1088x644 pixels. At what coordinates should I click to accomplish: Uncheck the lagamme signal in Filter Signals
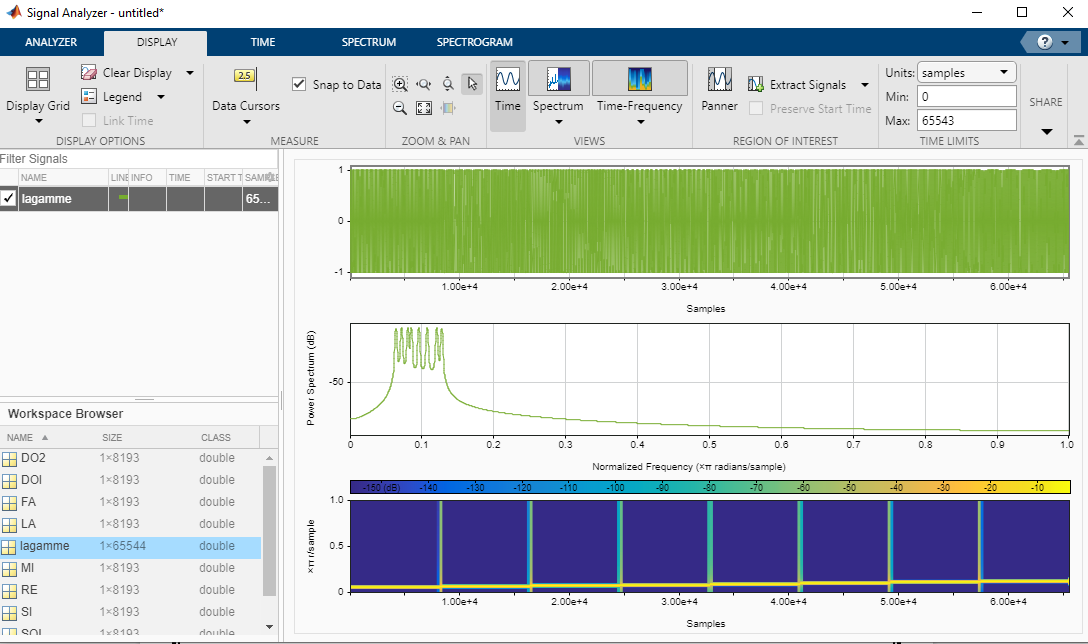(x=8, y=198)
